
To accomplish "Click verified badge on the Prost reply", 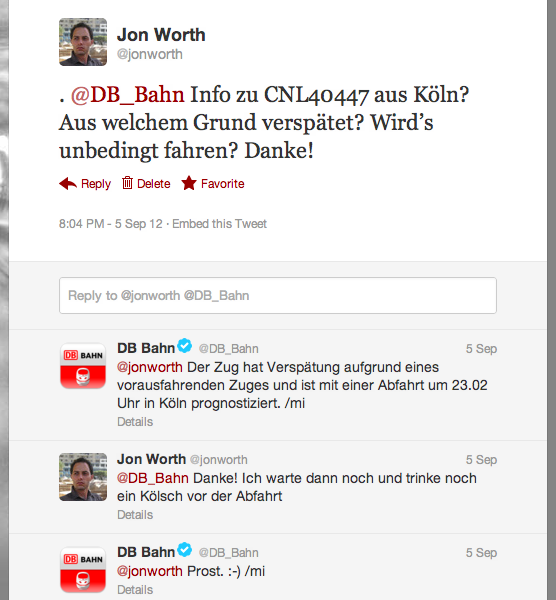I will point(184,550).
